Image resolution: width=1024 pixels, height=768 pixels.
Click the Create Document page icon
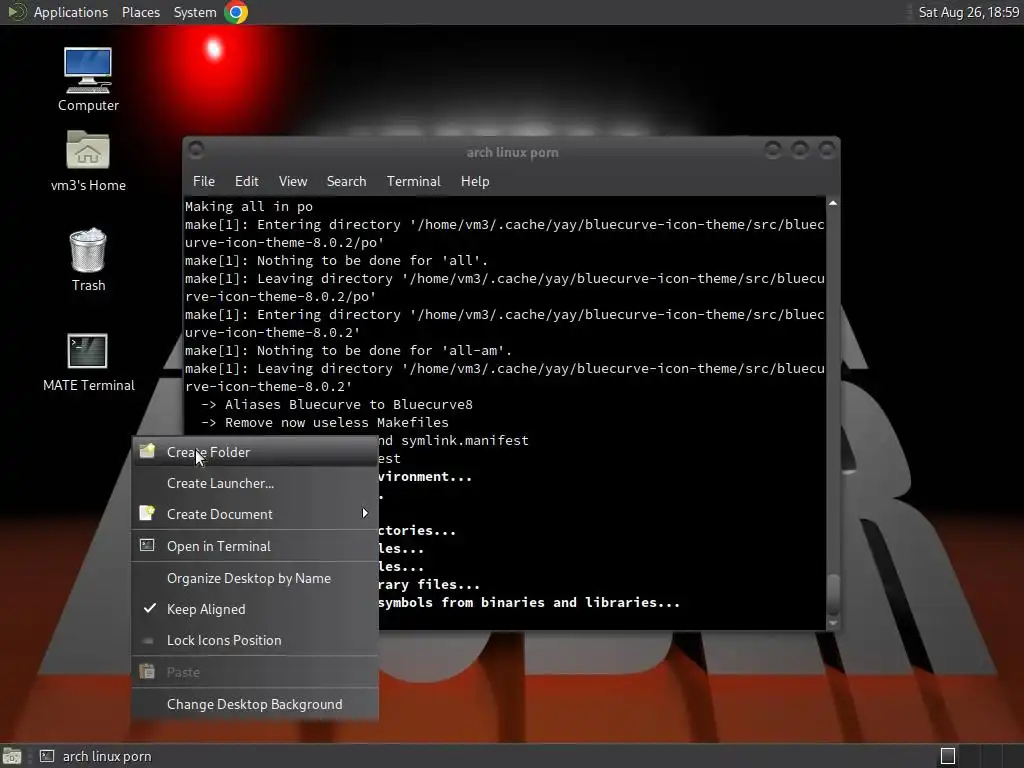pos(148,513)
